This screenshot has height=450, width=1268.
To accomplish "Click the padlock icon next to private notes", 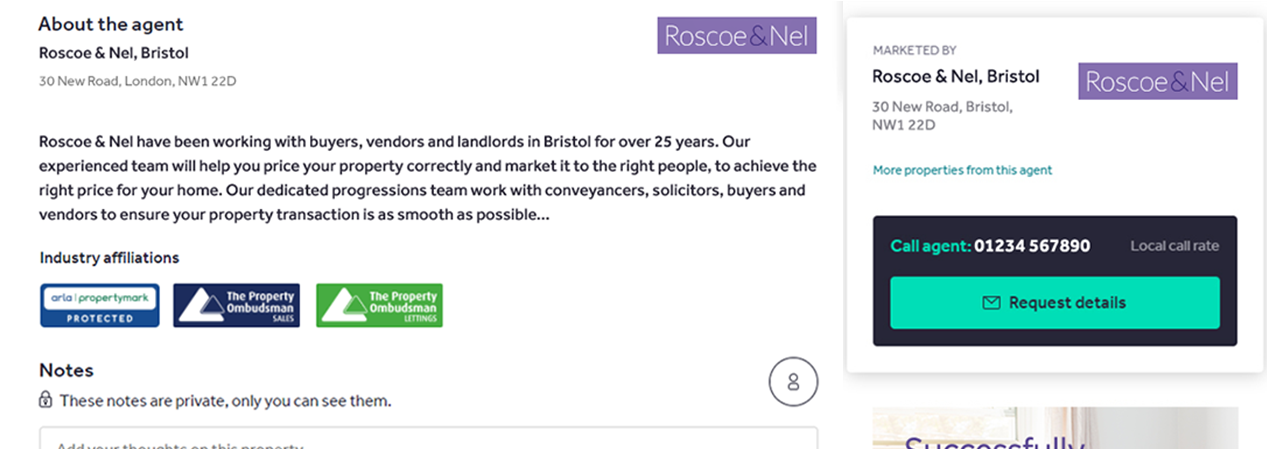I will [x=46, y=400].
